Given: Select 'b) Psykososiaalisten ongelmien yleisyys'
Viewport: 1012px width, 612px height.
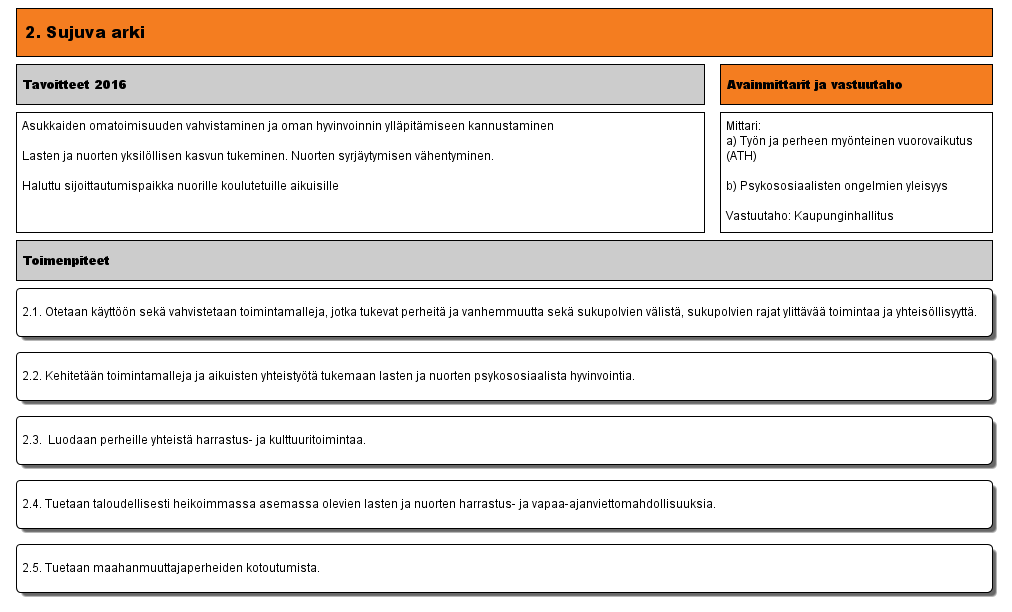Looking at the screenshot, I should point(836,186).
